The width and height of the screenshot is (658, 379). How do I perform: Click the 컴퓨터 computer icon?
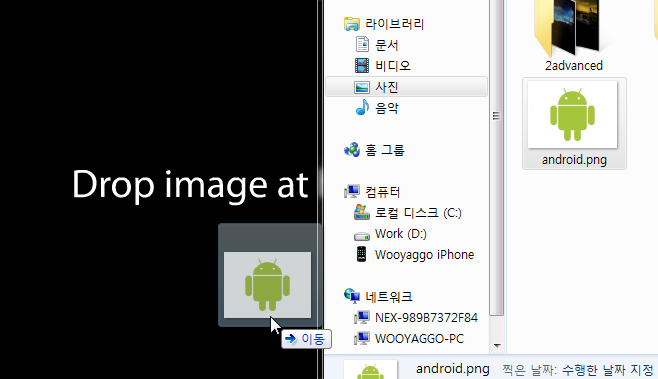pos(352,192)
